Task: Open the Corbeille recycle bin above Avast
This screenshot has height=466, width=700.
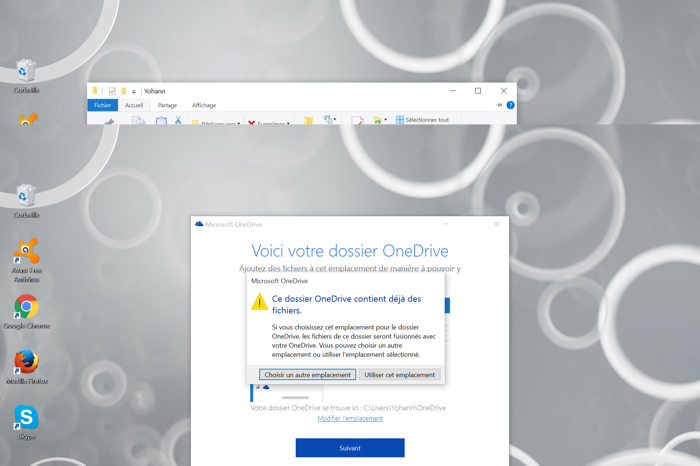Action: tap(26, 196)
